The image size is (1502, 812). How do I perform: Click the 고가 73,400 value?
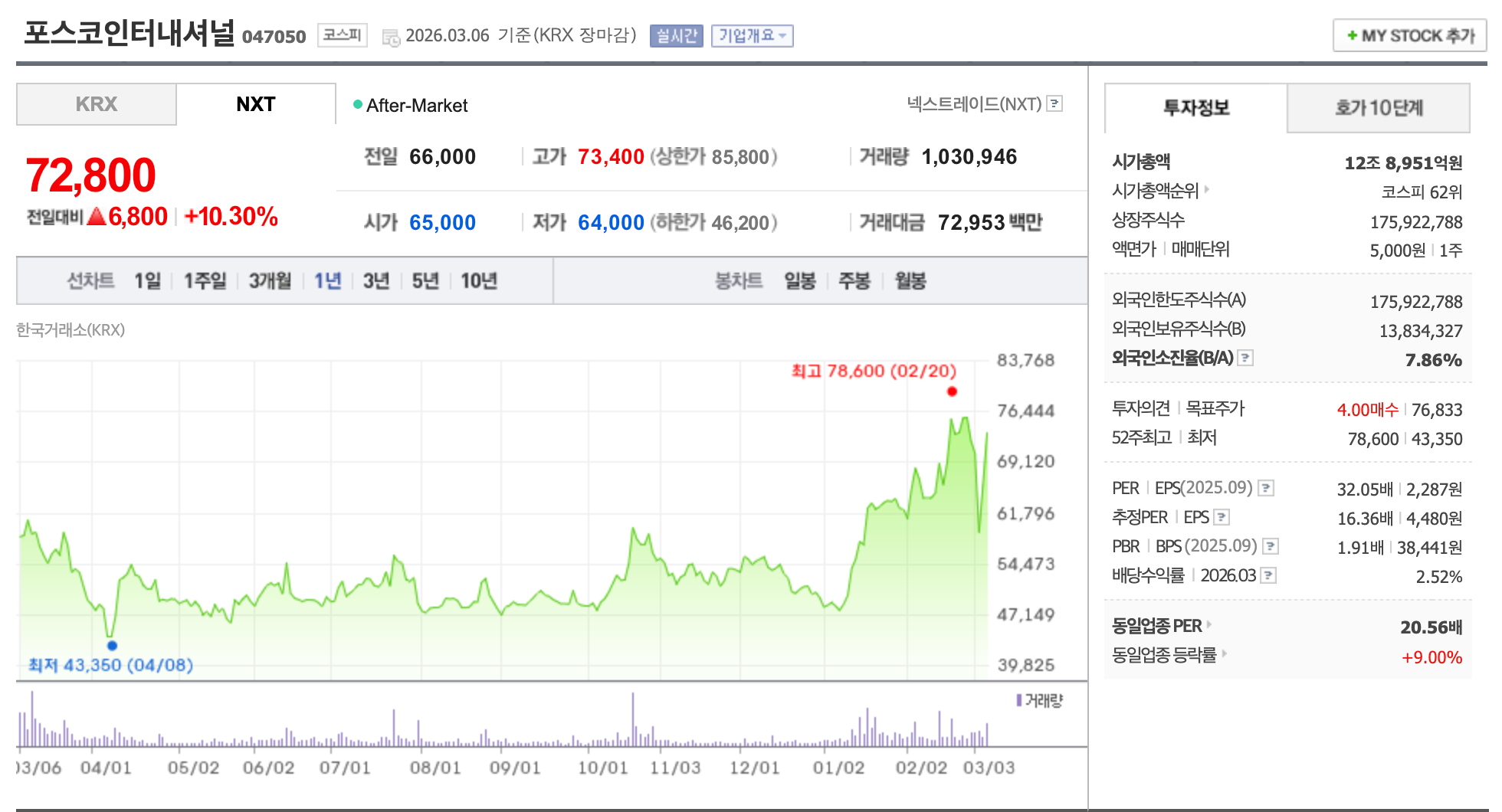point(611,157)
